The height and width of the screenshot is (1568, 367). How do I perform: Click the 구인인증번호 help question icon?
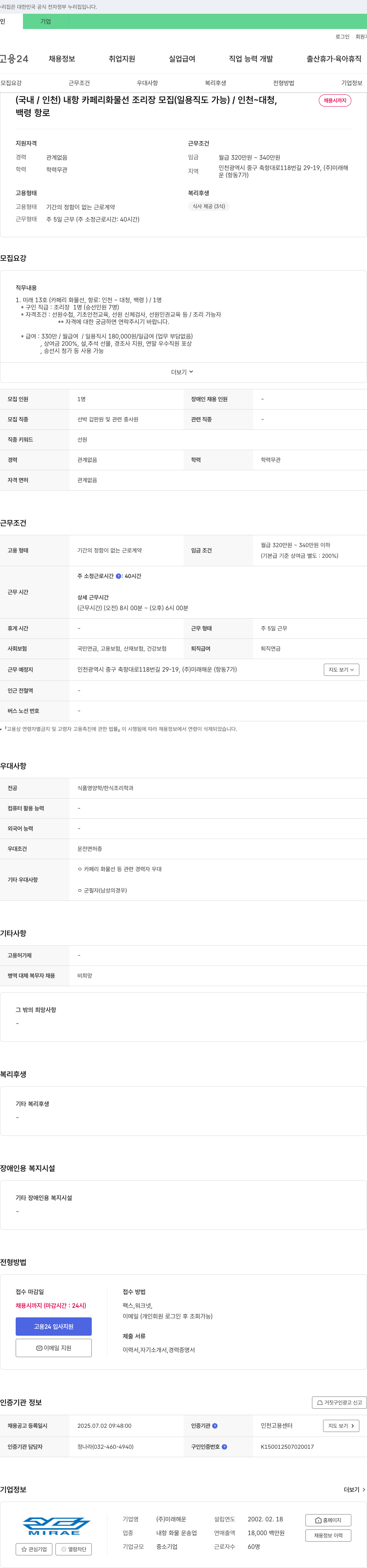[224, 1447]
